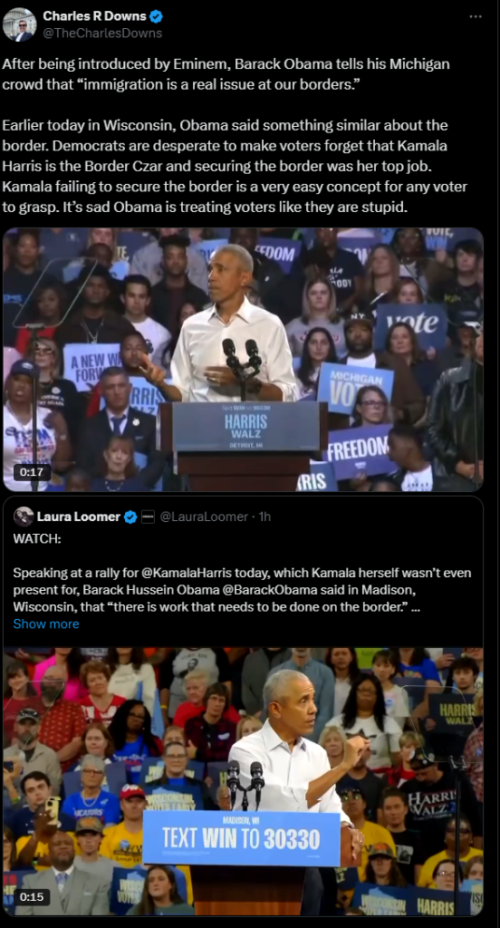The height and width of the screenshot is (928, 500).
Task: Expand the quoted tweet with Show more
Action: [x=46, y=624]
